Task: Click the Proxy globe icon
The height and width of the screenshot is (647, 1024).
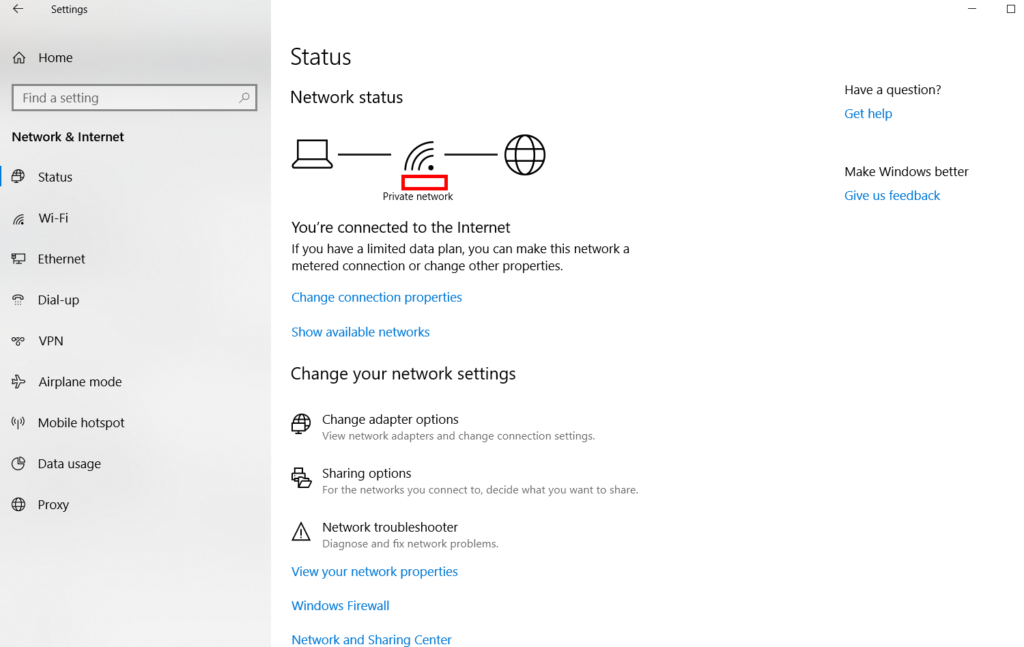Action: coord(18,504)
